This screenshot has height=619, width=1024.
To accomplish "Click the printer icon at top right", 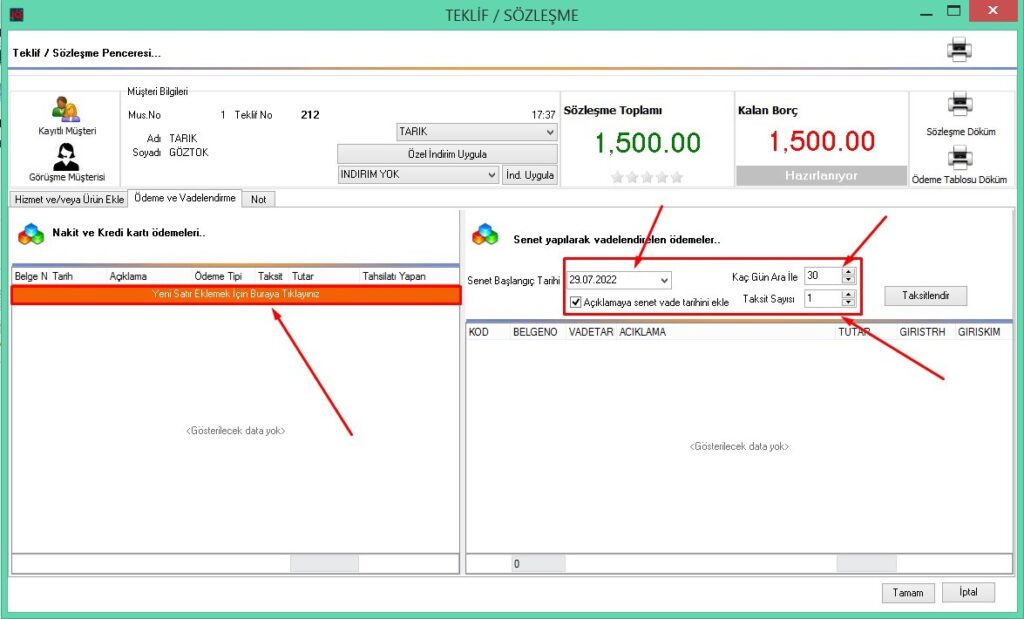I will point(959,50).
